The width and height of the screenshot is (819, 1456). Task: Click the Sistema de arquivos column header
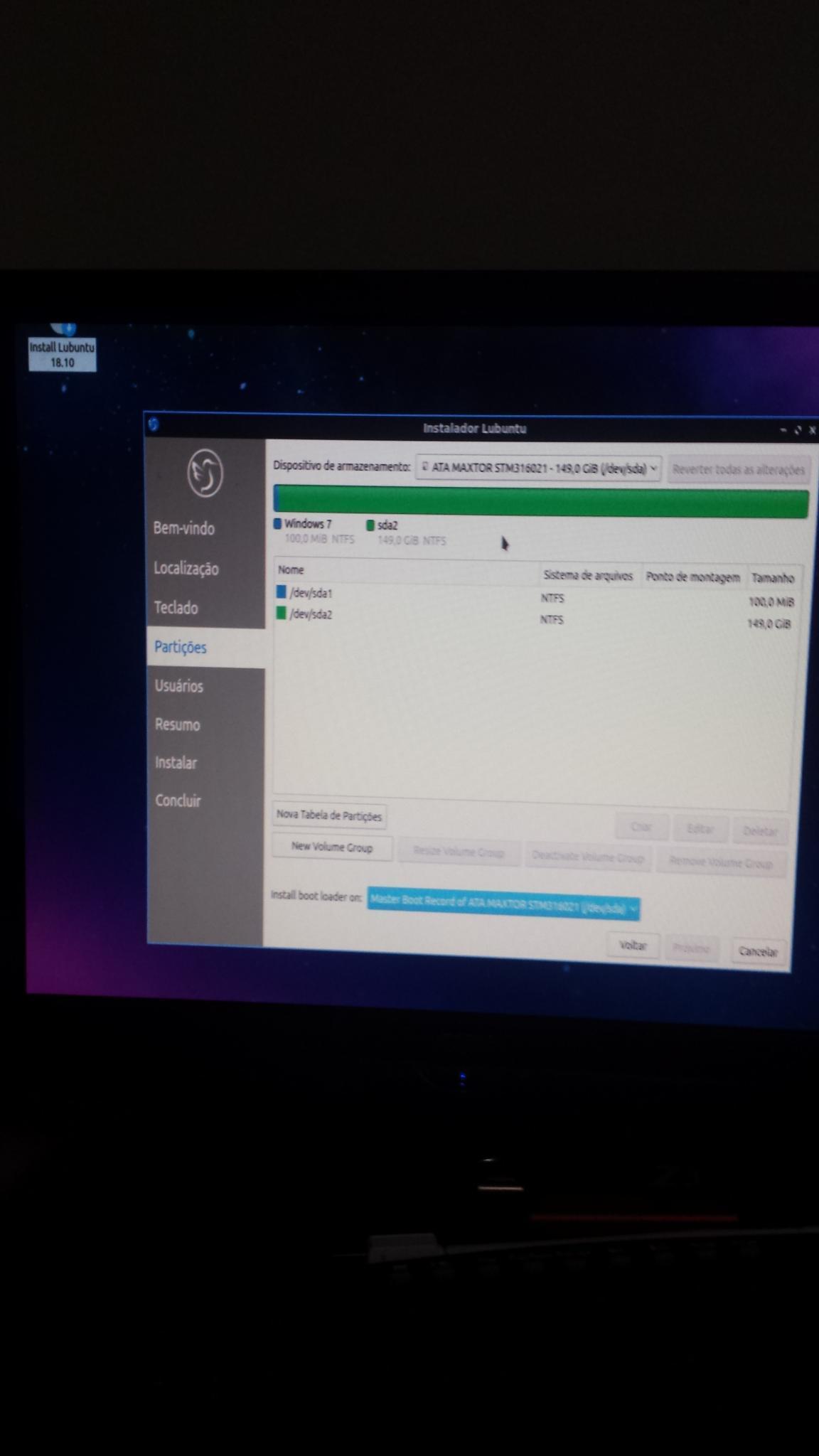(x=588, y=575)
